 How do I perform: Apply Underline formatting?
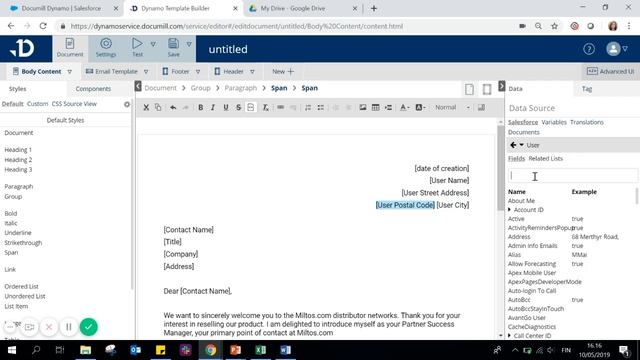(226, 107)
